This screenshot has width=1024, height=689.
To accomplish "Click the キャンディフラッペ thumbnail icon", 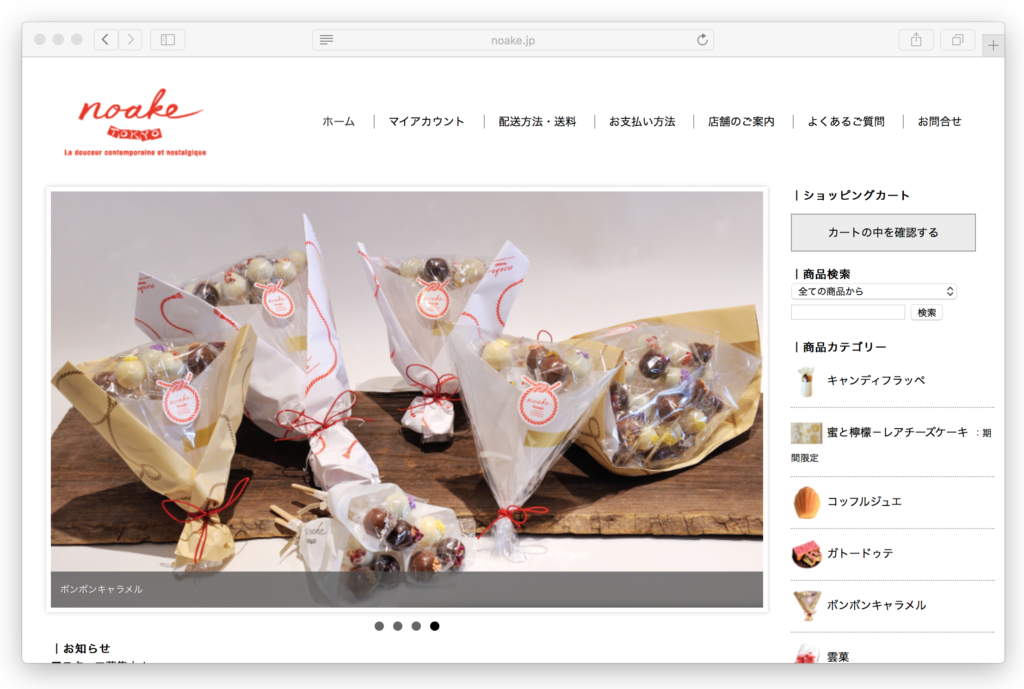I will point(806,381).
